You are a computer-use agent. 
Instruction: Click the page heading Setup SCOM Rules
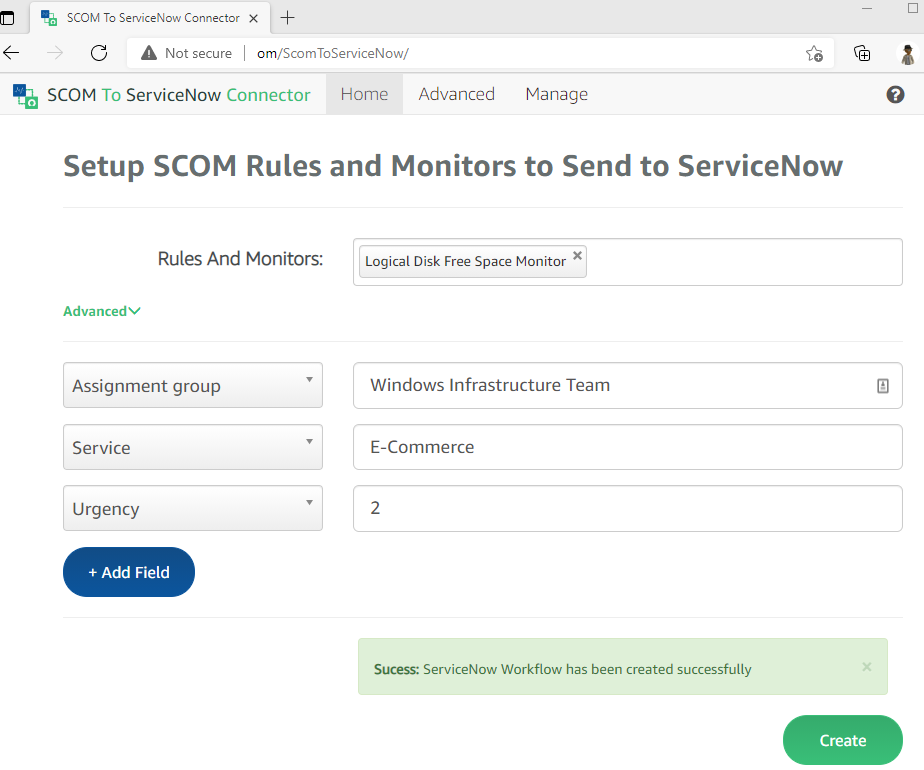[x=453, y=166]
